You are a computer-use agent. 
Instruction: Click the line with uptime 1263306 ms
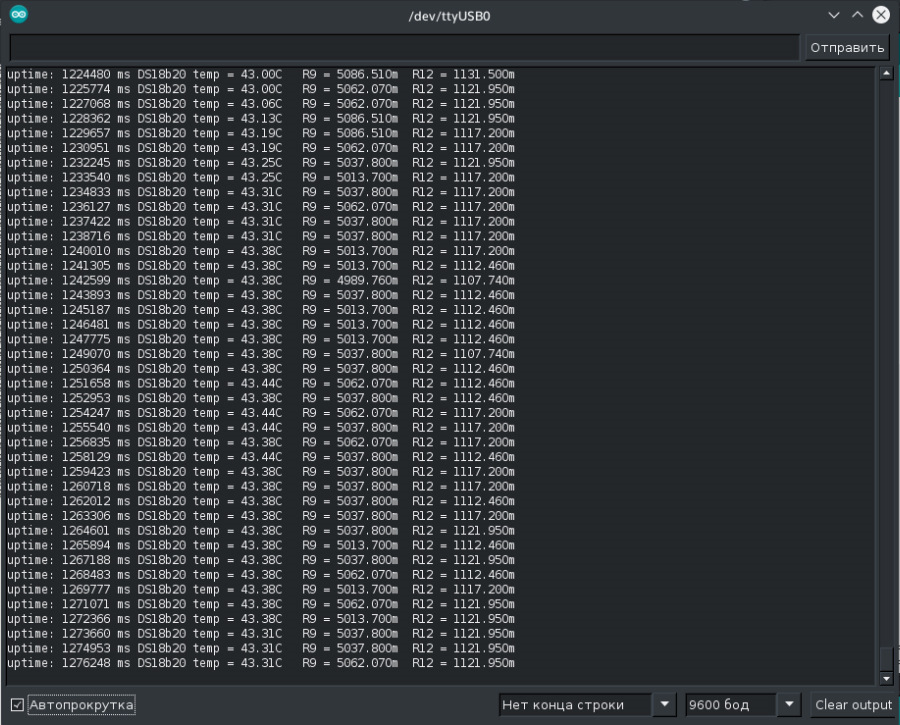261,516
